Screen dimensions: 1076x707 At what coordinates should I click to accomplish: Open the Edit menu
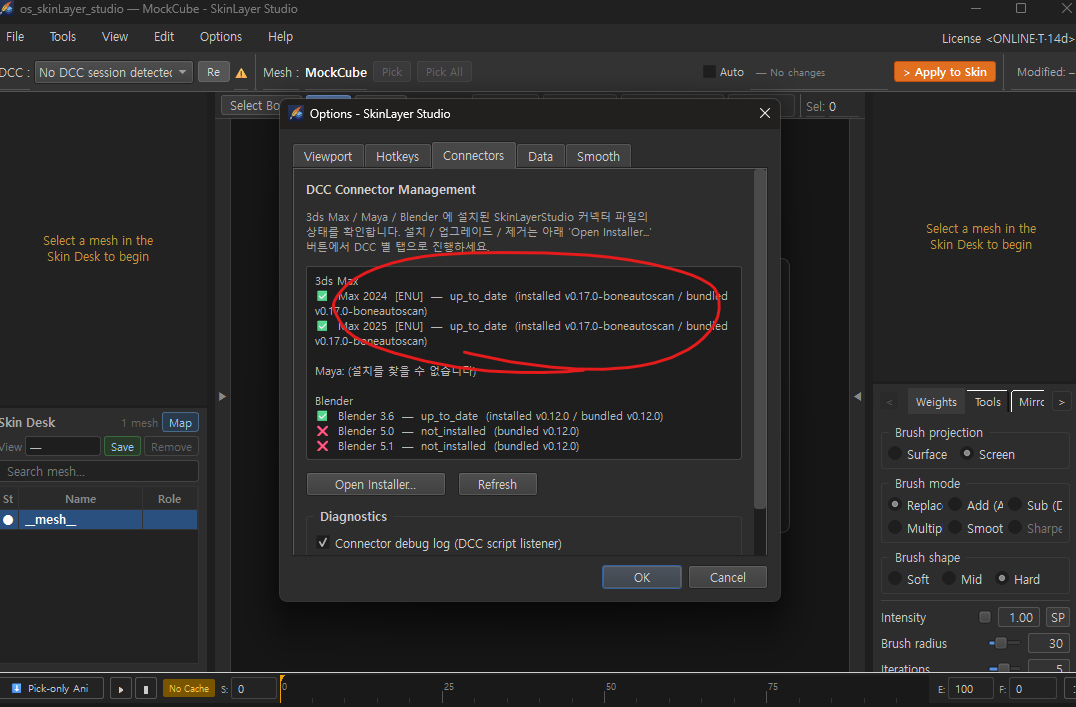click(x=163, y=36)
